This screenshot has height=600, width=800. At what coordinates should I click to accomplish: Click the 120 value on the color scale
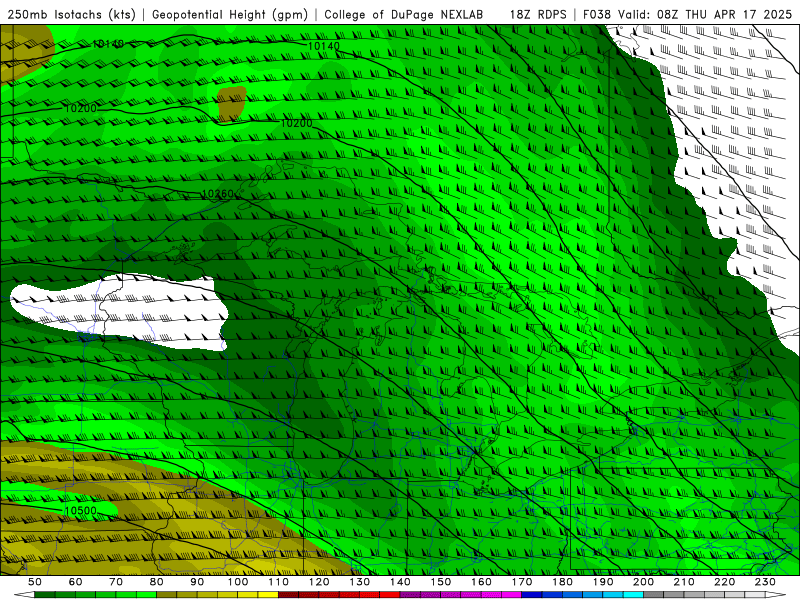point(319,582)
